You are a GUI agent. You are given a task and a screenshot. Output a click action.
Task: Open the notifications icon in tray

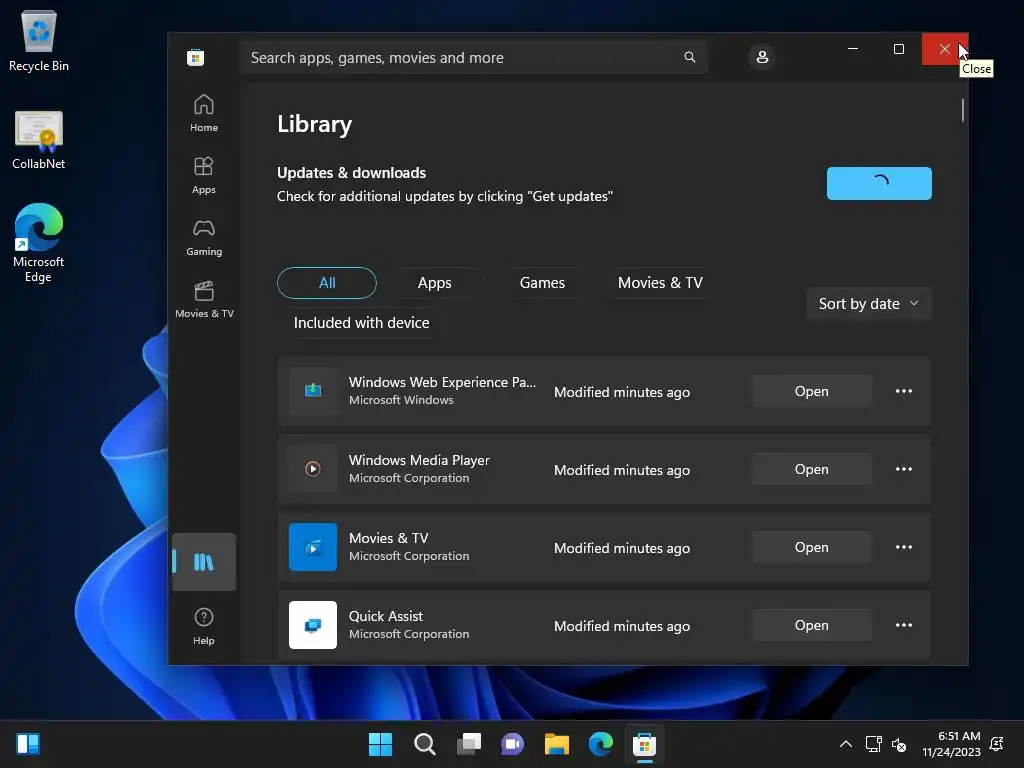tap(997, 744)
